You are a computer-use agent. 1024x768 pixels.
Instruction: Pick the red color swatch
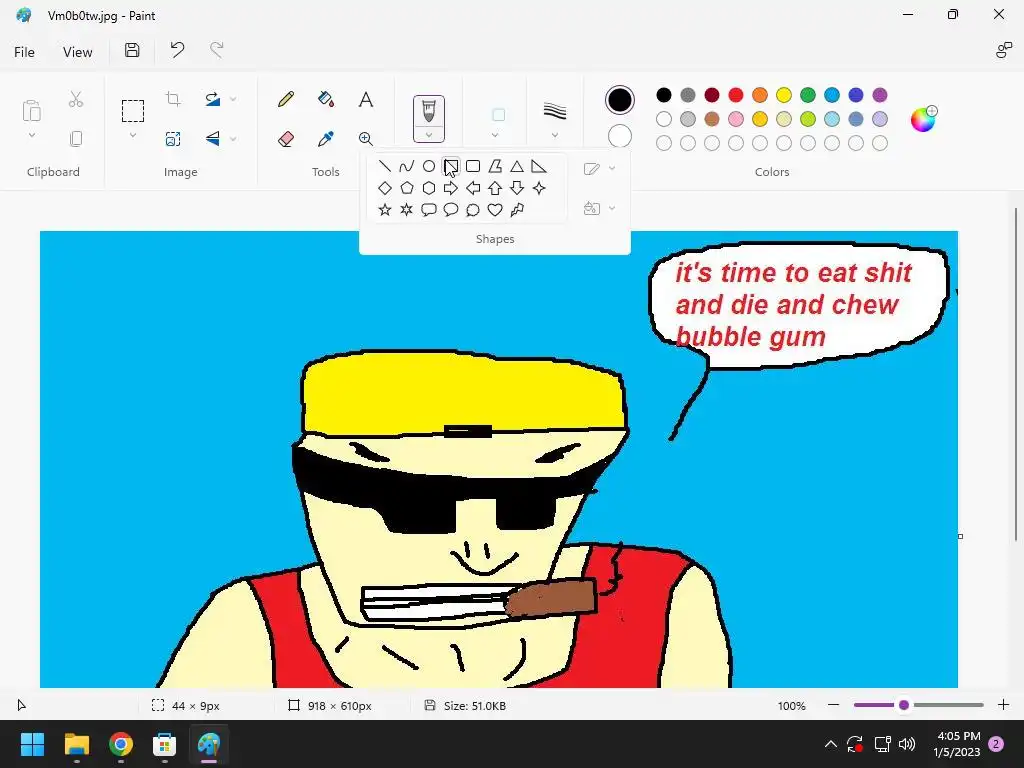735,95
